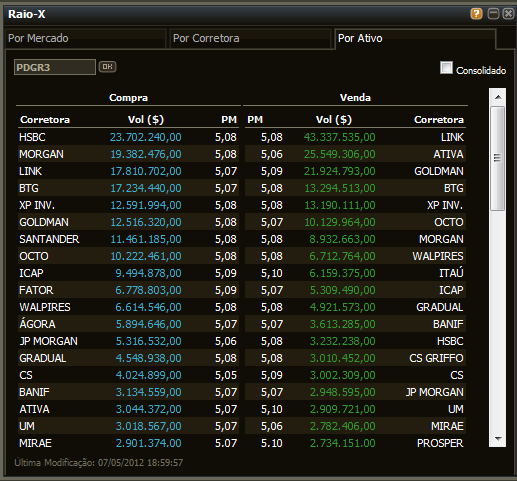Click the scrollbar down arrow

[x=498, y=439]
